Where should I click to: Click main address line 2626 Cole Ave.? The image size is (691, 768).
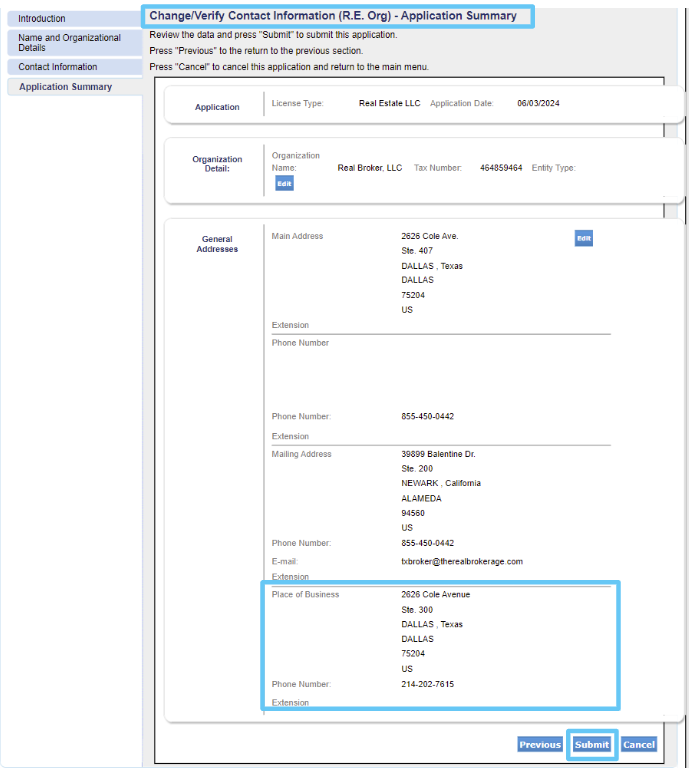(x=429, y=236)
